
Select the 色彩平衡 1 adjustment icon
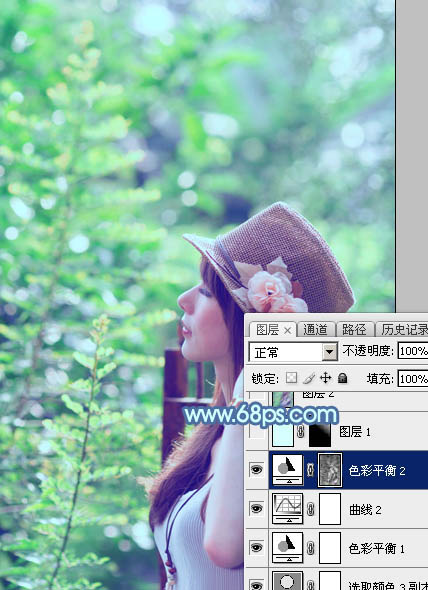click(x=288, y=548)
